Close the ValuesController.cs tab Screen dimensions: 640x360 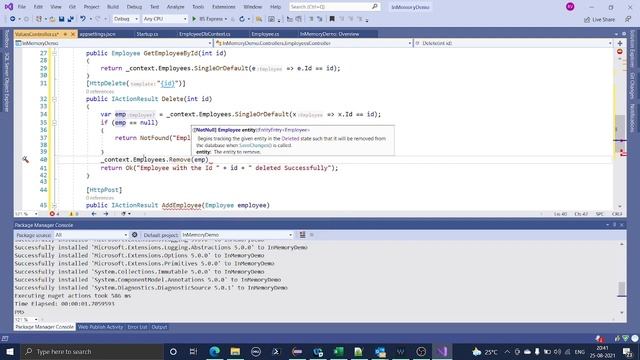[73, 34]
